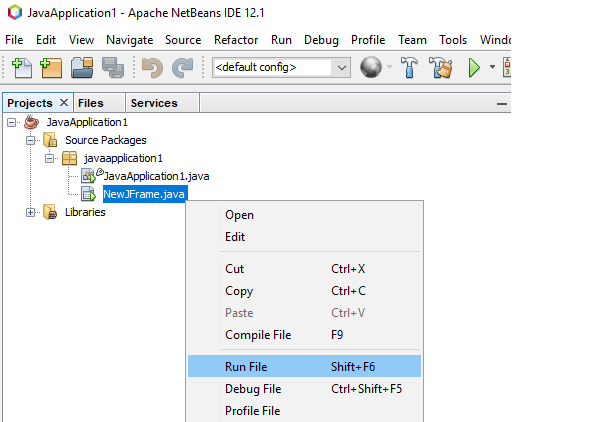
Task: Open the default config dropdown
Action: (342, 68)
